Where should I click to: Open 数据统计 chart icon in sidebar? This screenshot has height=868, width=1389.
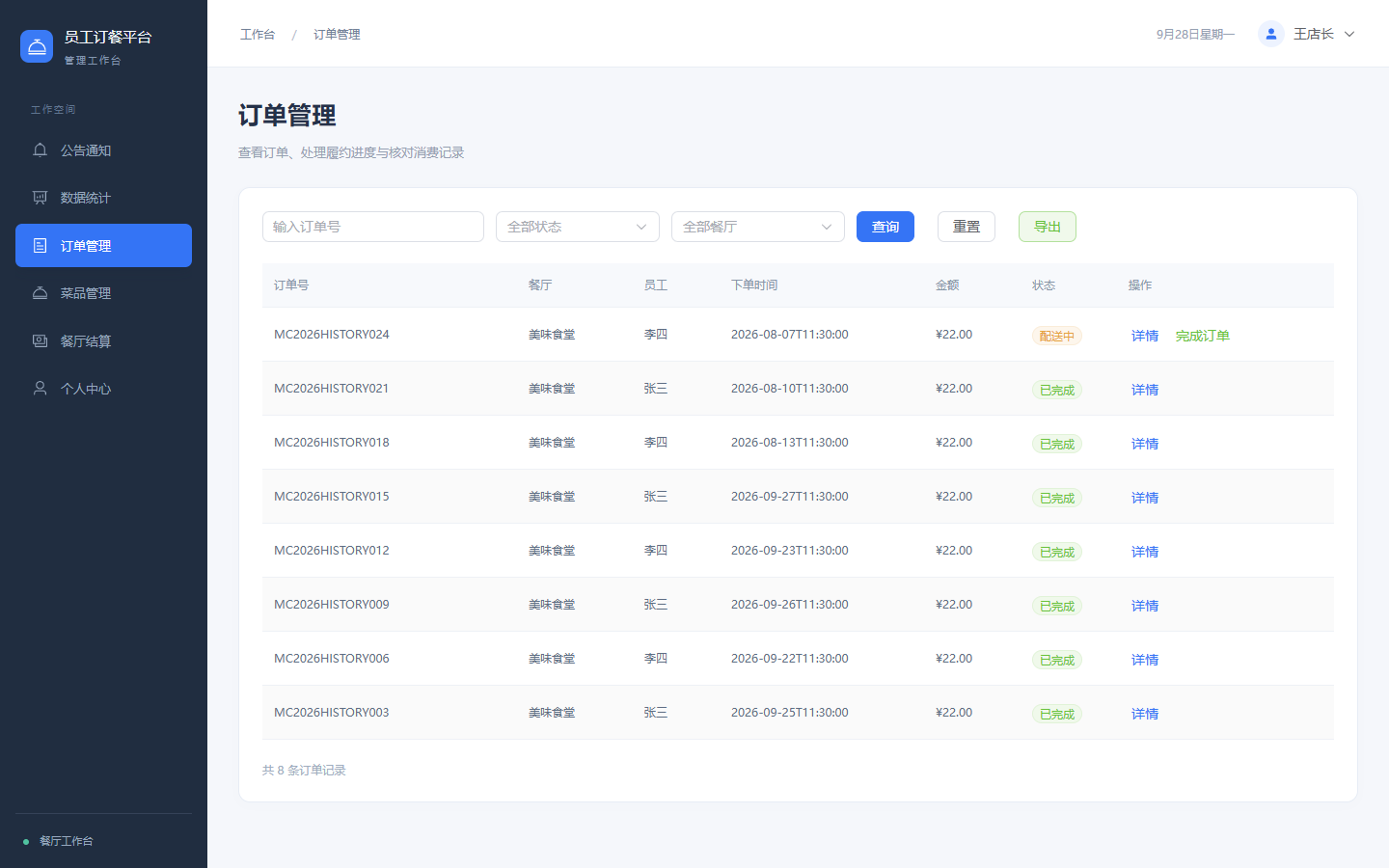[x=40, y=198]
